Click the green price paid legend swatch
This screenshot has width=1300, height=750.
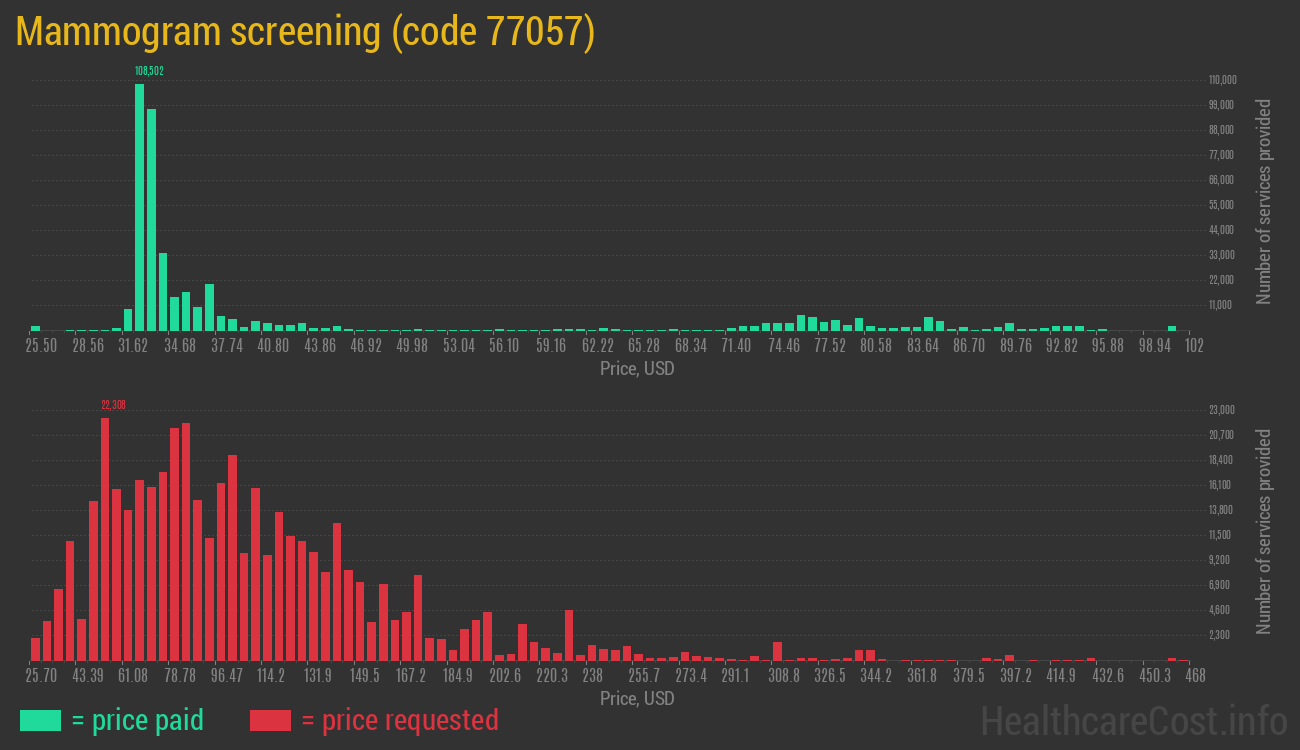[40, 720]
